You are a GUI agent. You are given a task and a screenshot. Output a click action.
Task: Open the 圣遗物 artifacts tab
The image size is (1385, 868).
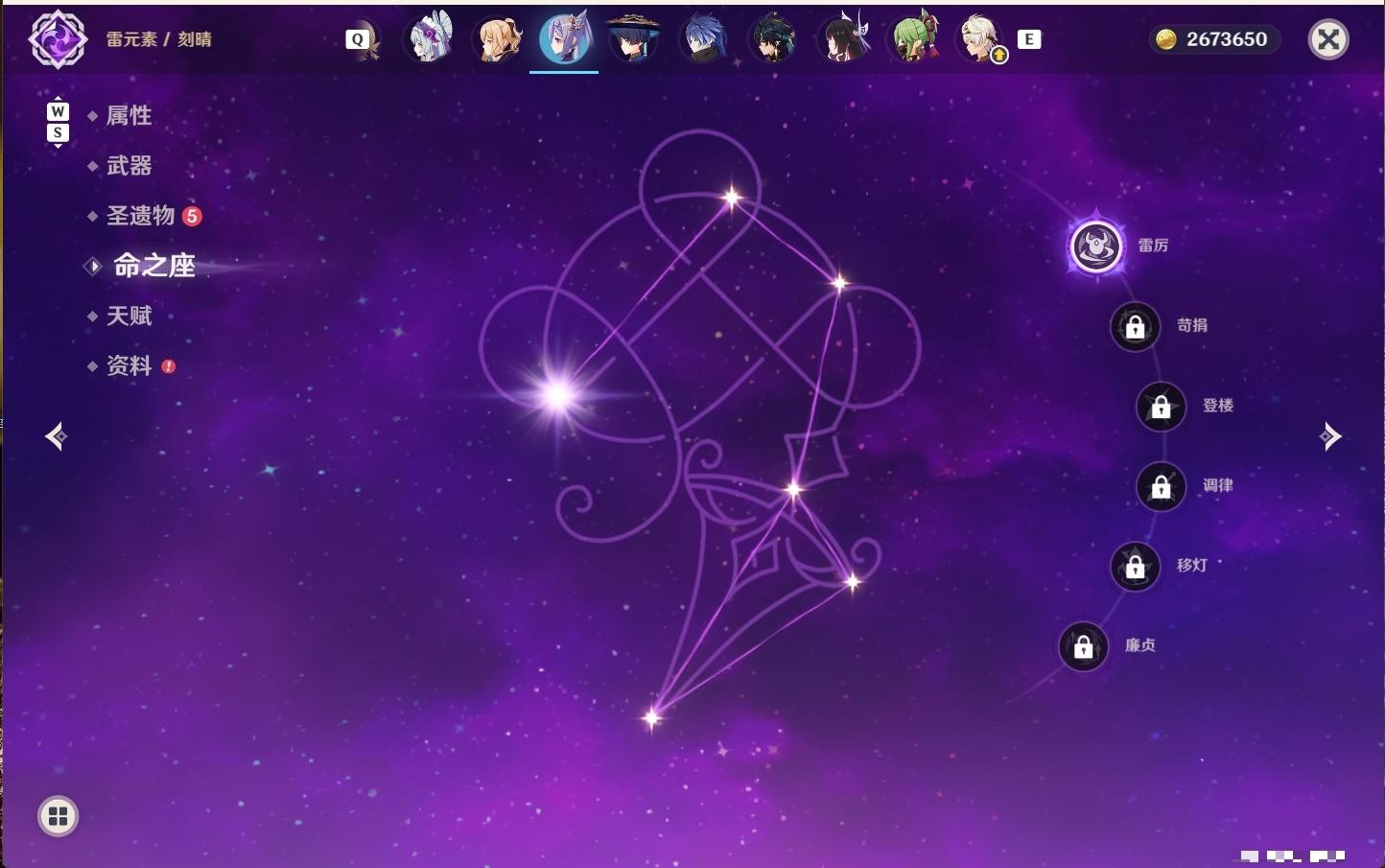(x=141, y=216)
